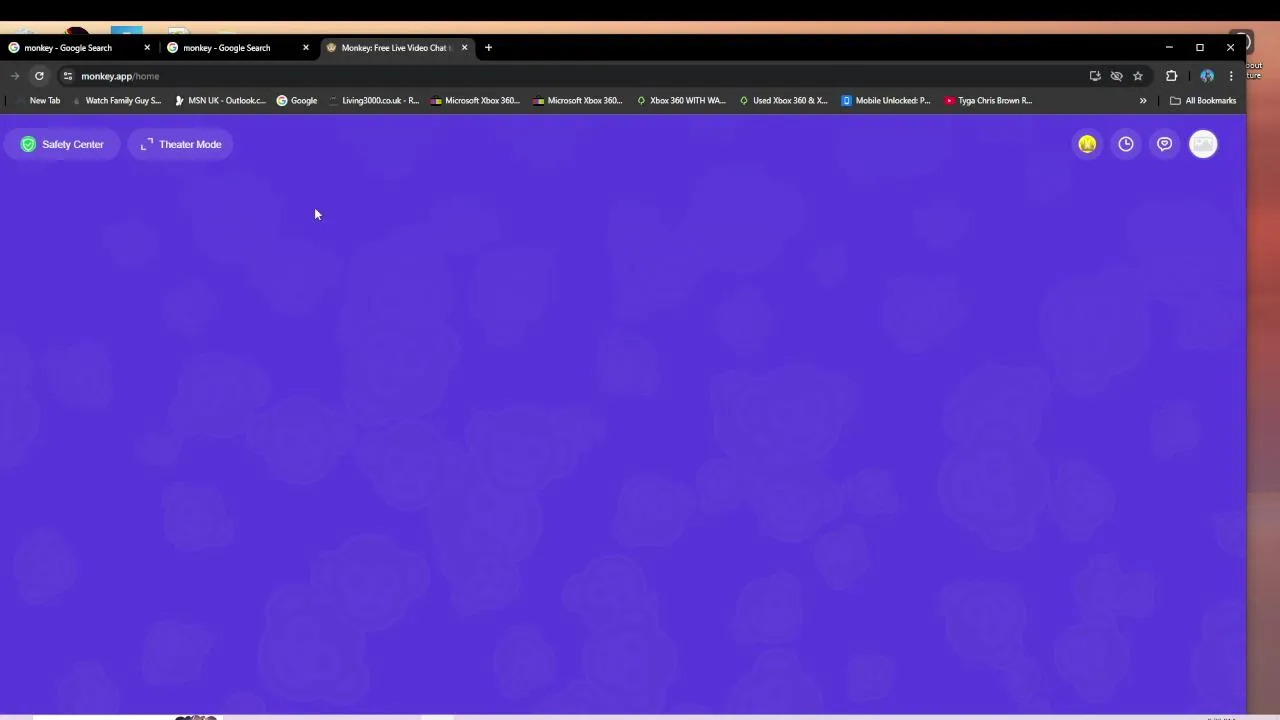Open the MSN UK - Outlook bookmark
Screen dimensions: 1280x720
220,101
